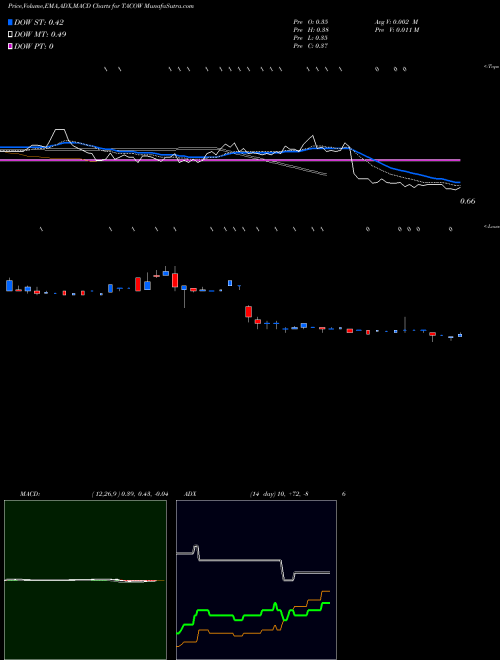500x660 pixels.
Task: Click the 'Pre V: 0.011 M' volume text
Action: point(396,30)
